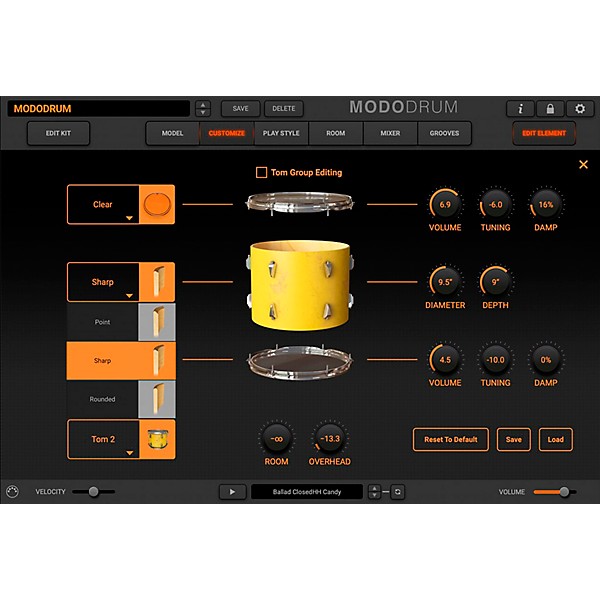Click top head VOLUME knob 6.9
This screenshot has height=600, width=600.
445,204
